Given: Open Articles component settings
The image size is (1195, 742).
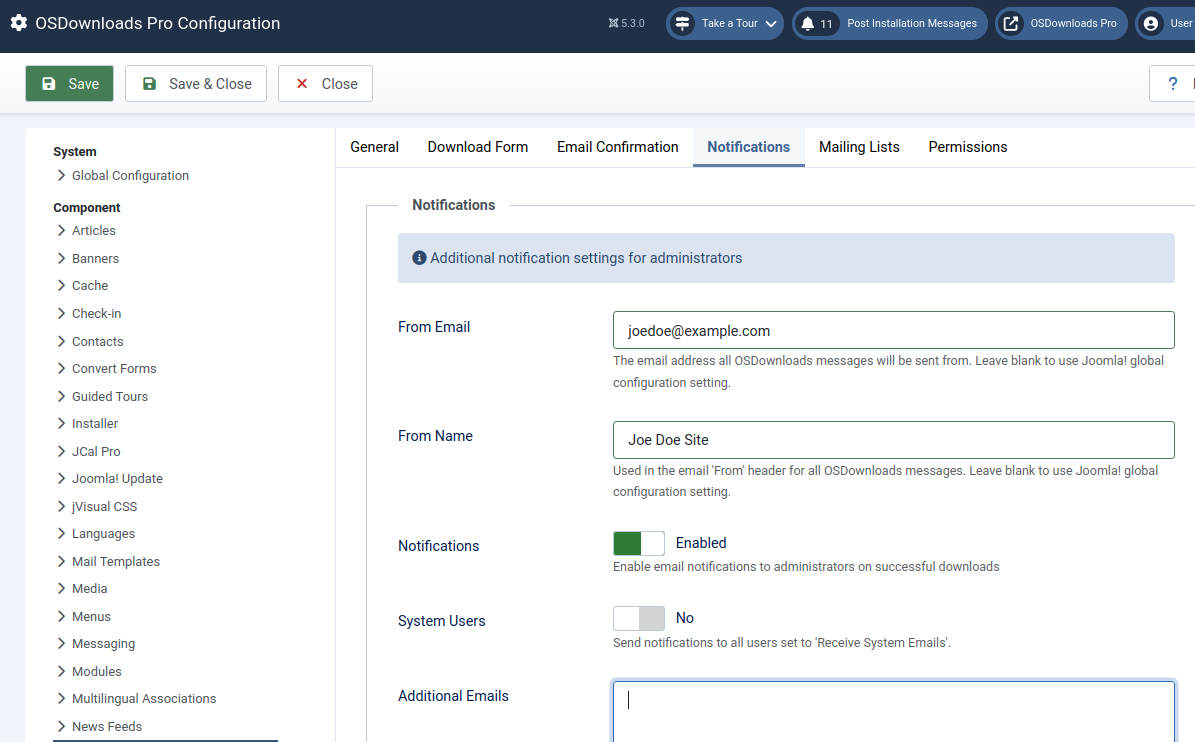Looking at the screenshot, I should coord(94,230).
